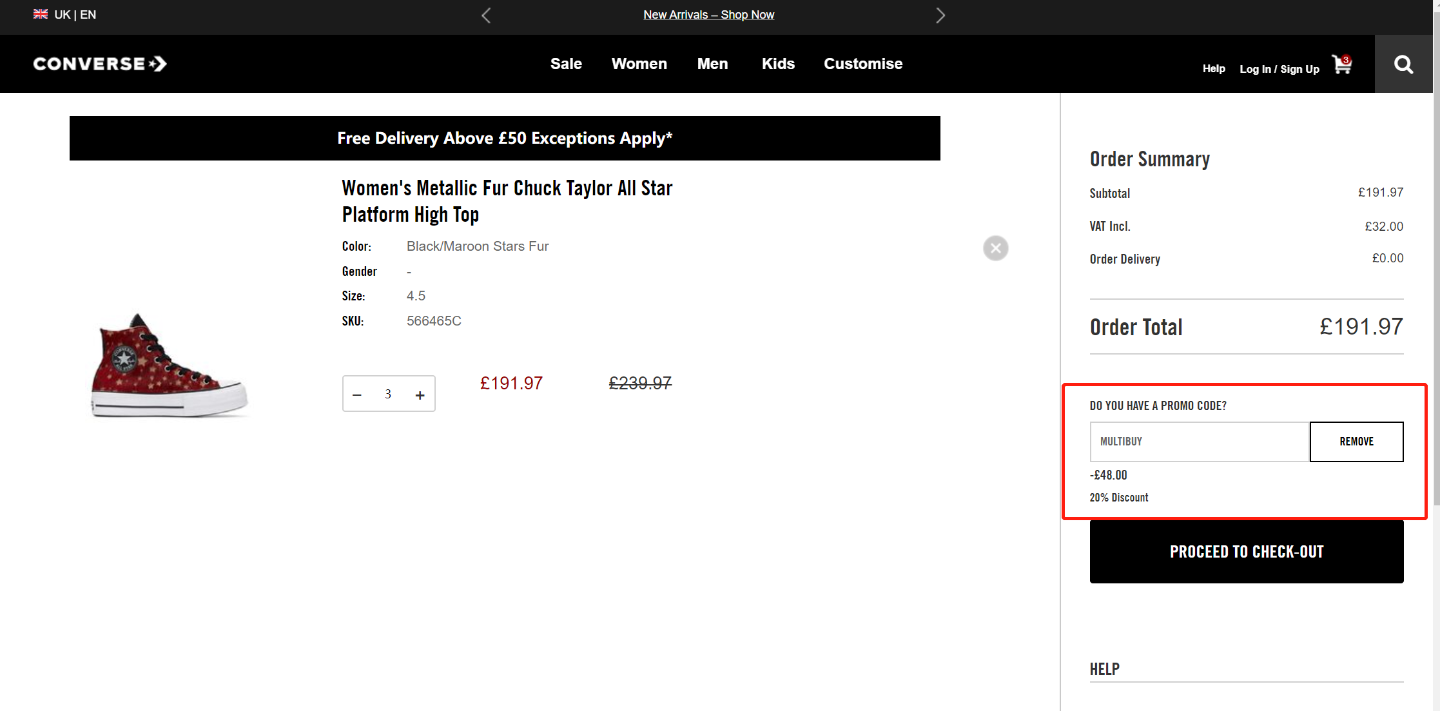
Task: Open the Kids menu
Action: (x=778, y=64)
